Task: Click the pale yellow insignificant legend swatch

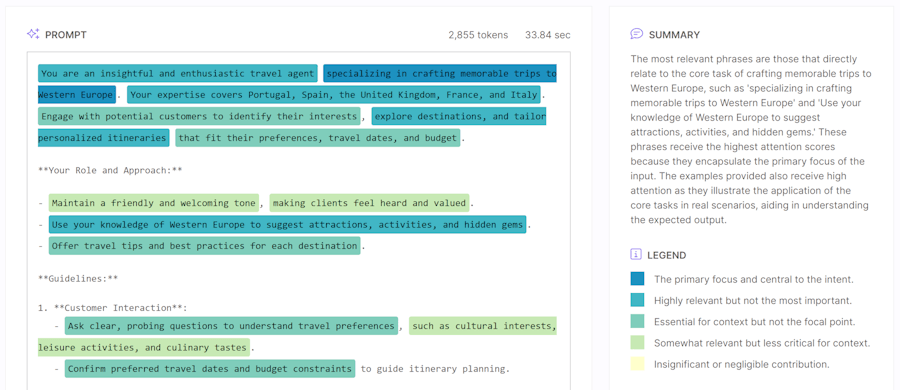Action: (637, 364)
